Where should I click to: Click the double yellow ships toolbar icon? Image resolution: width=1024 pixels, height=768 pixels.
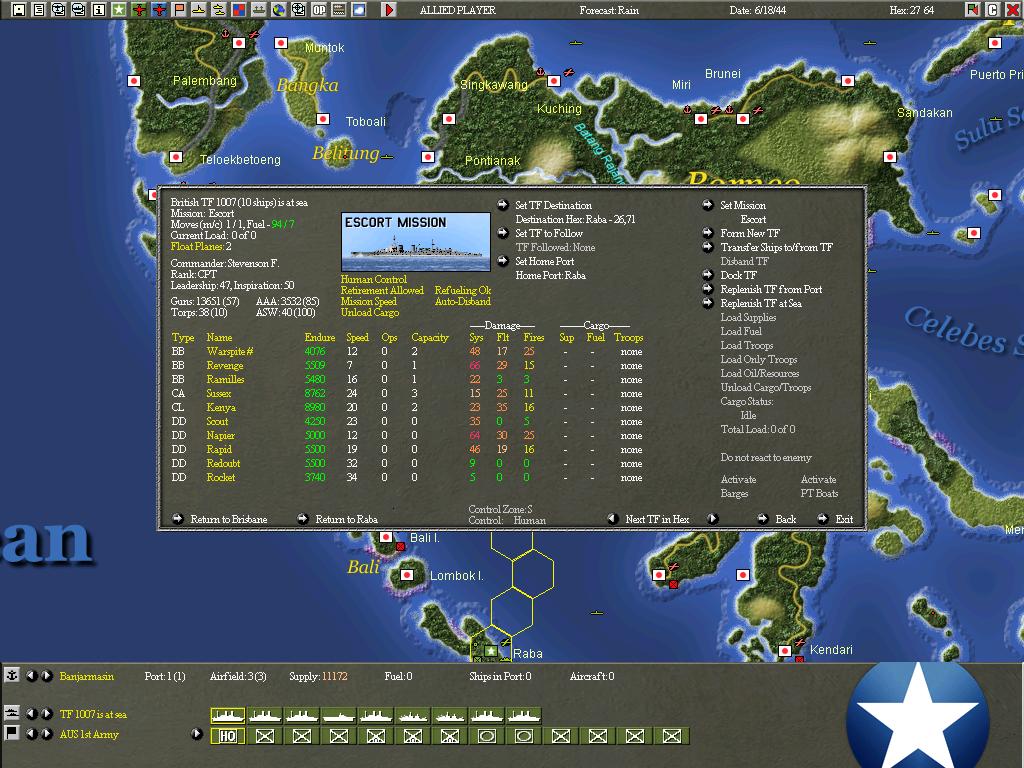pyautogui.click(x=218, y=10)
